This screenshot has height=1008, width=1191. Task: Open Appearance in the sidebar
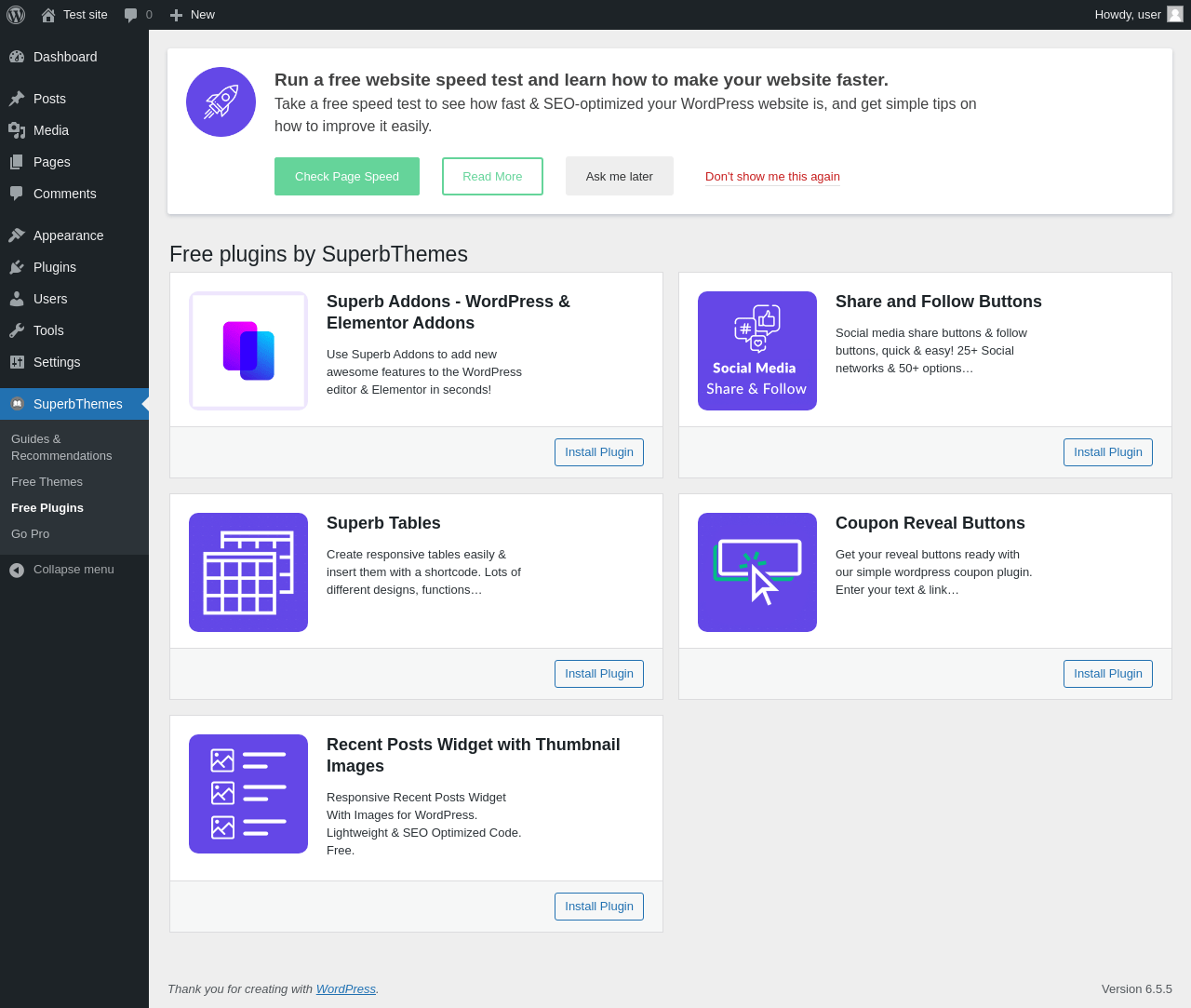click(68, 235)
